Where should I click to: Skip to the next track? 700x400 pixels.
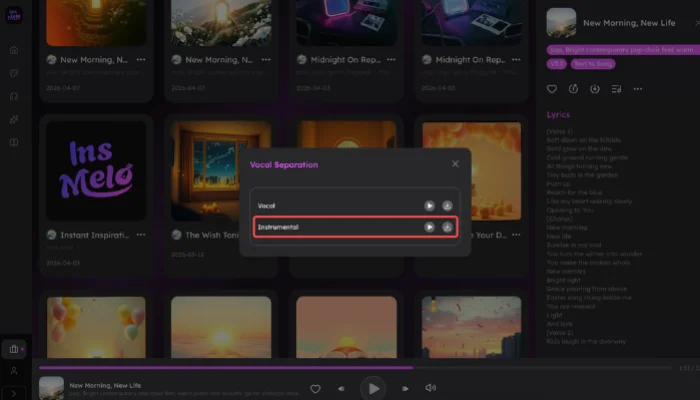tap(404, 388)
